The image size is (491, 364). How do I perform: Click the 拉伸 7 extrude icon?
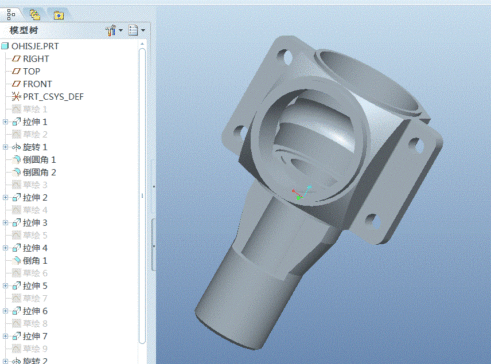16,336
